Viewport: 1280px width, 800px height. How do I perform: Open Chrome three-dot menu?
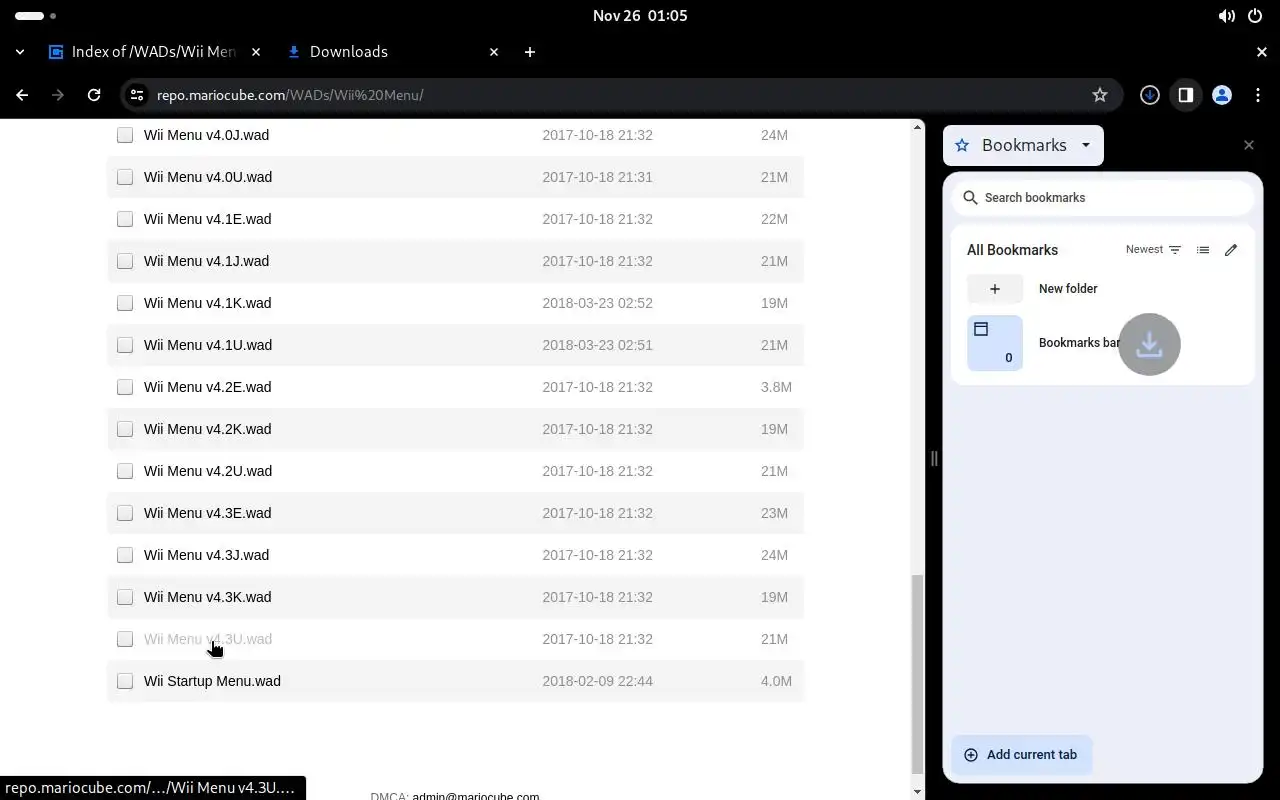tap(1258, 95)
